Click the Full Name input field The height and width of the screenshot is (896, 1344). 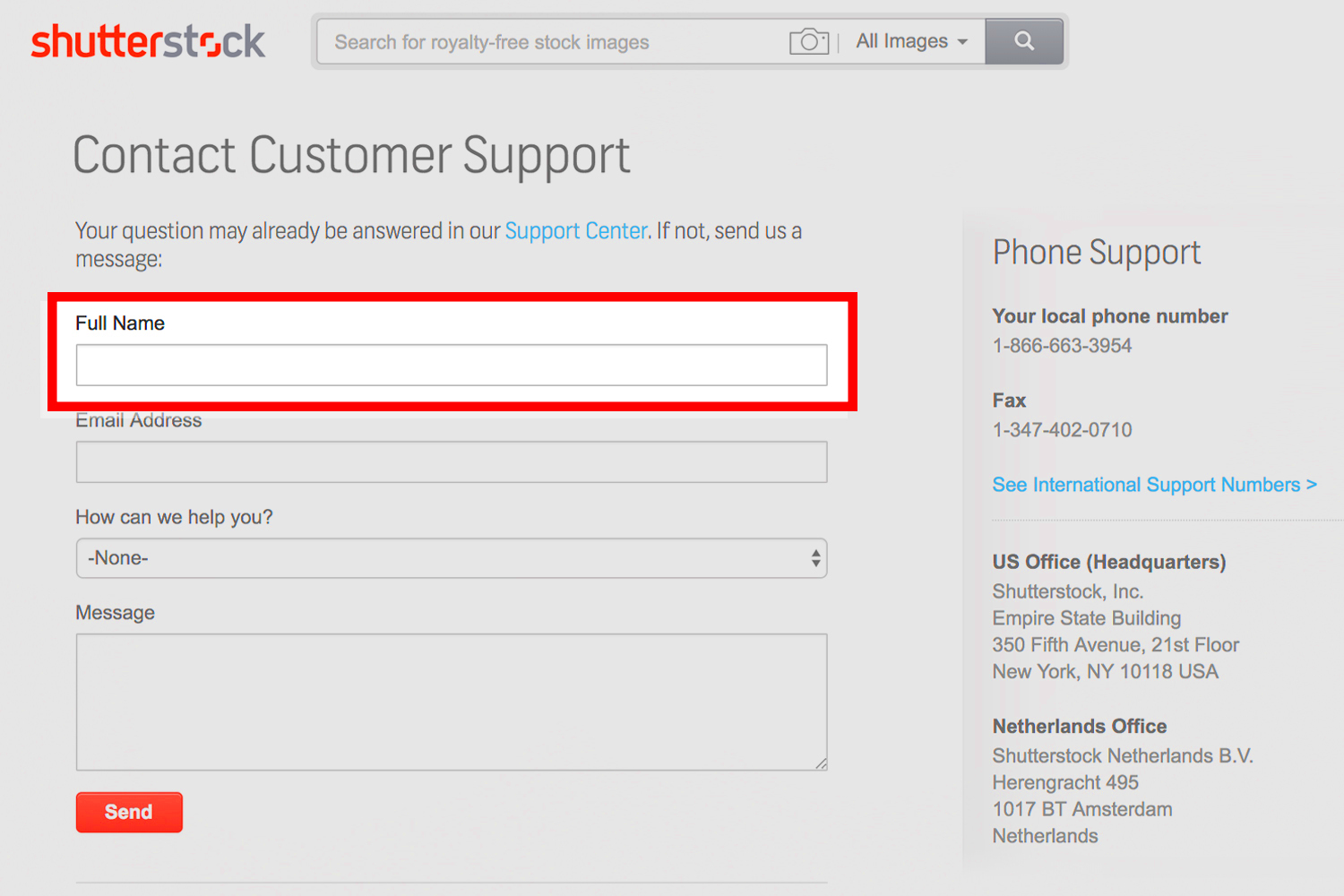451,365
